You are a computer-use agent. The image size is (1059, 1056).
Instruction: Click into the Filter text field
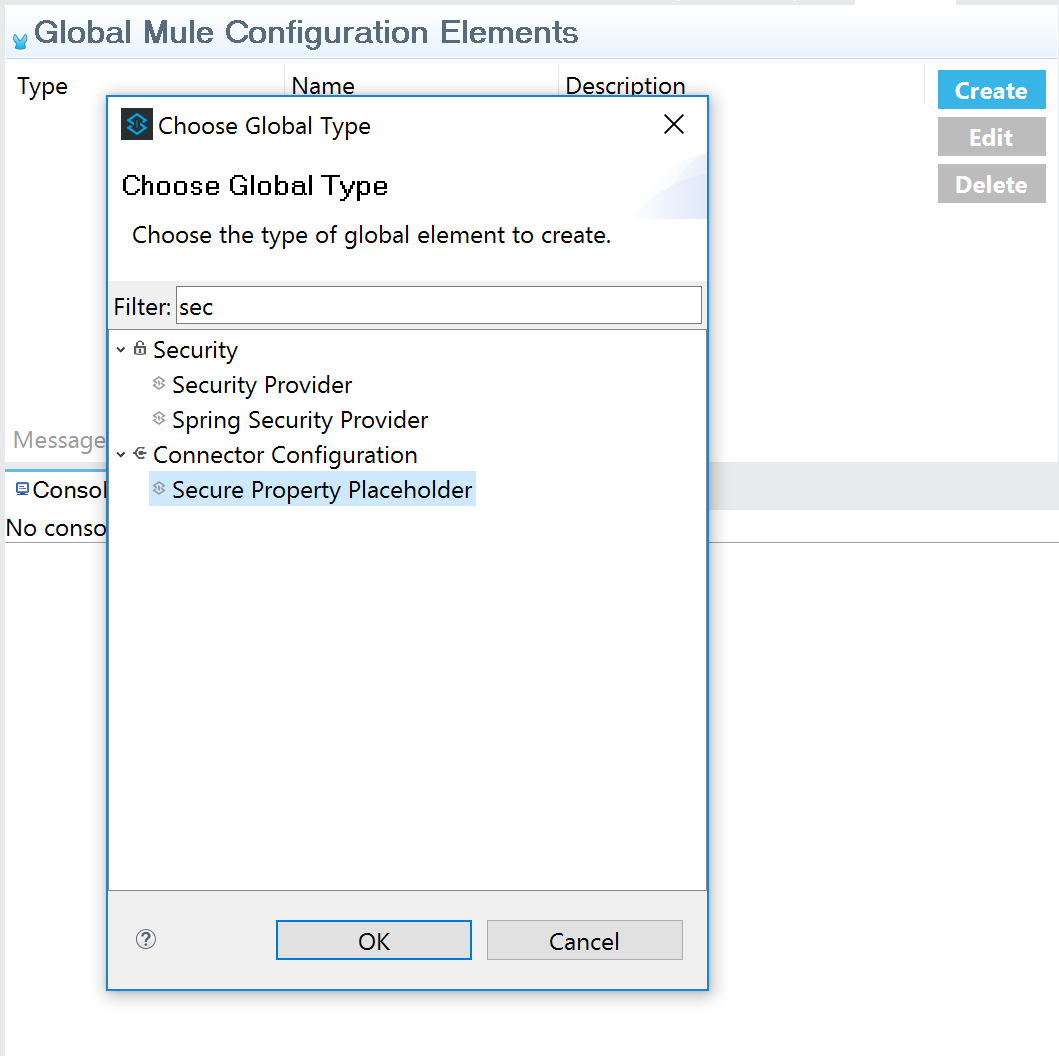click(438, 306)
